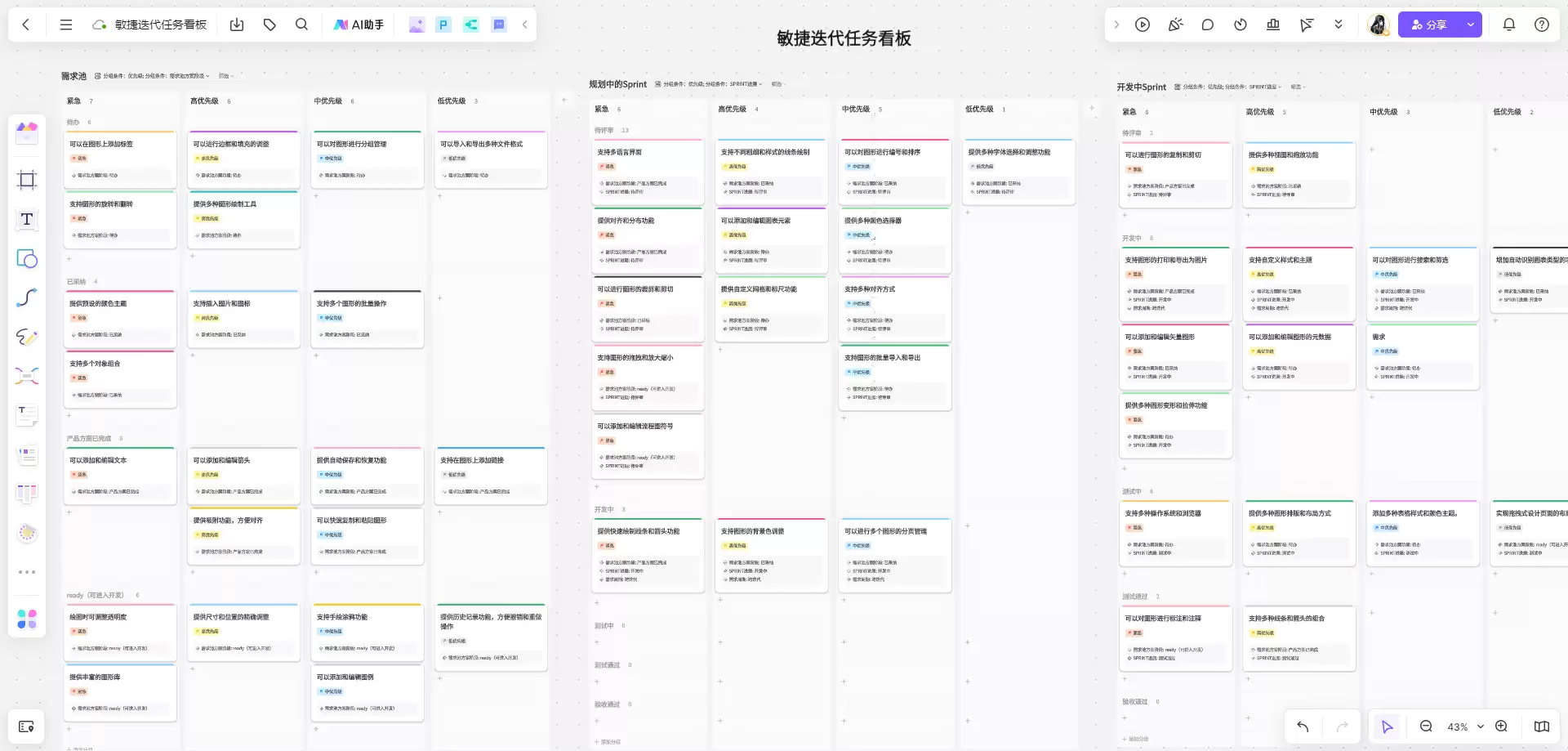Open the notifications bell
This screenshot has width=1568, height=751.
(1509, 25)
